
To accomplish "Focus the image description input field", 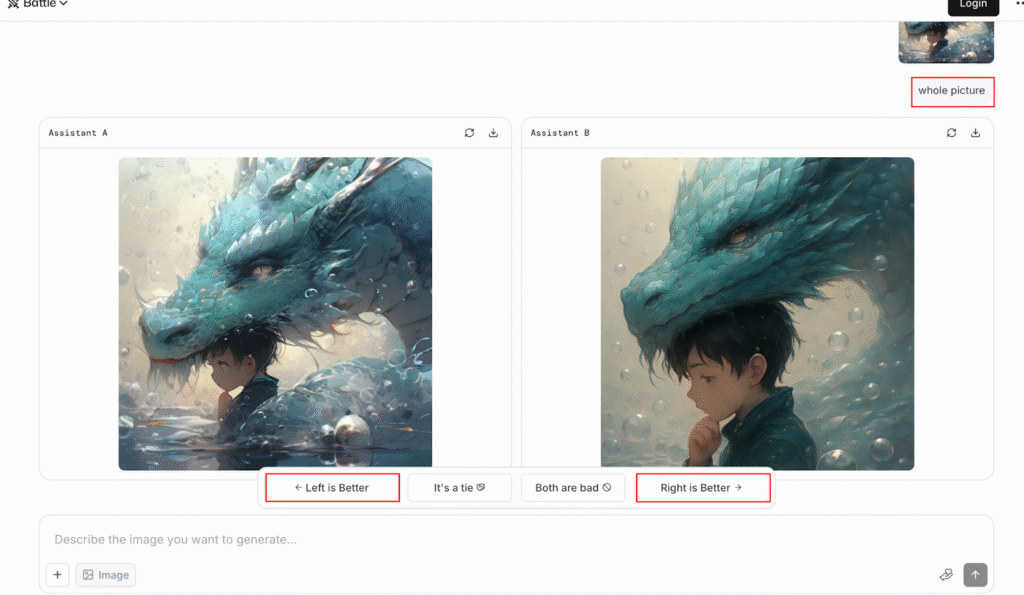I will pyautogui.click(x=480, y=540).
